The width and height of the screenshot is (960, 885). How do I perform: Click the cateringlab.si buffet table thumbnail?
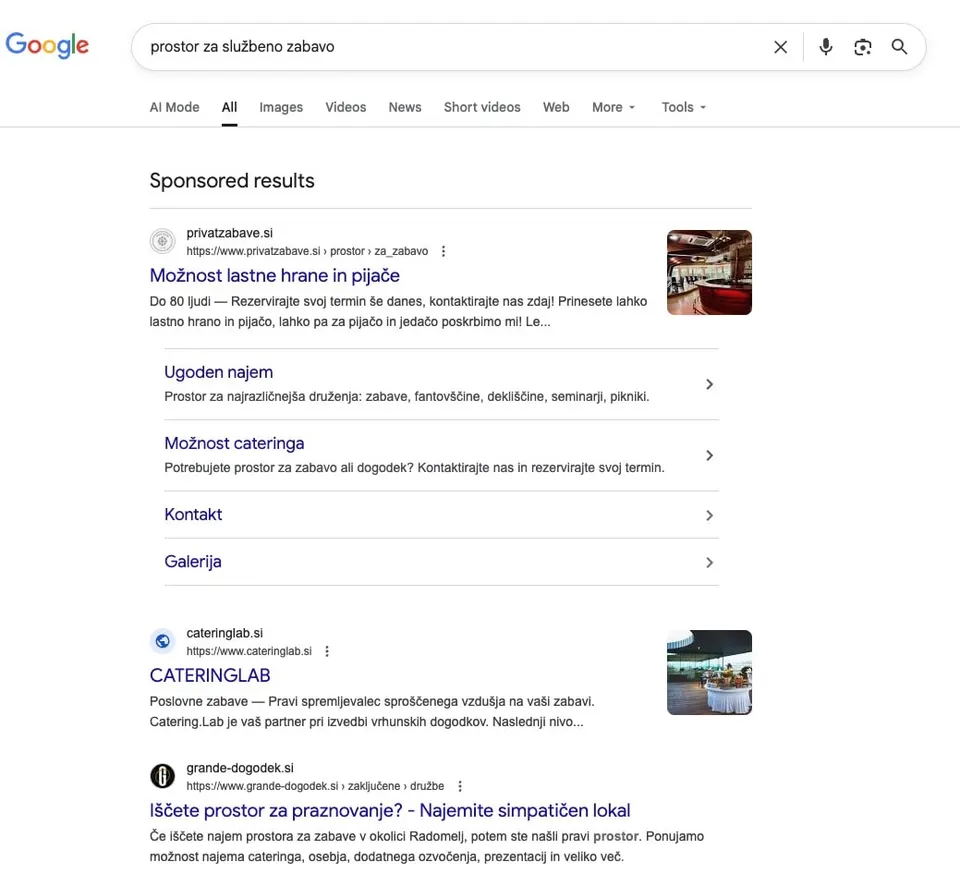709,672
